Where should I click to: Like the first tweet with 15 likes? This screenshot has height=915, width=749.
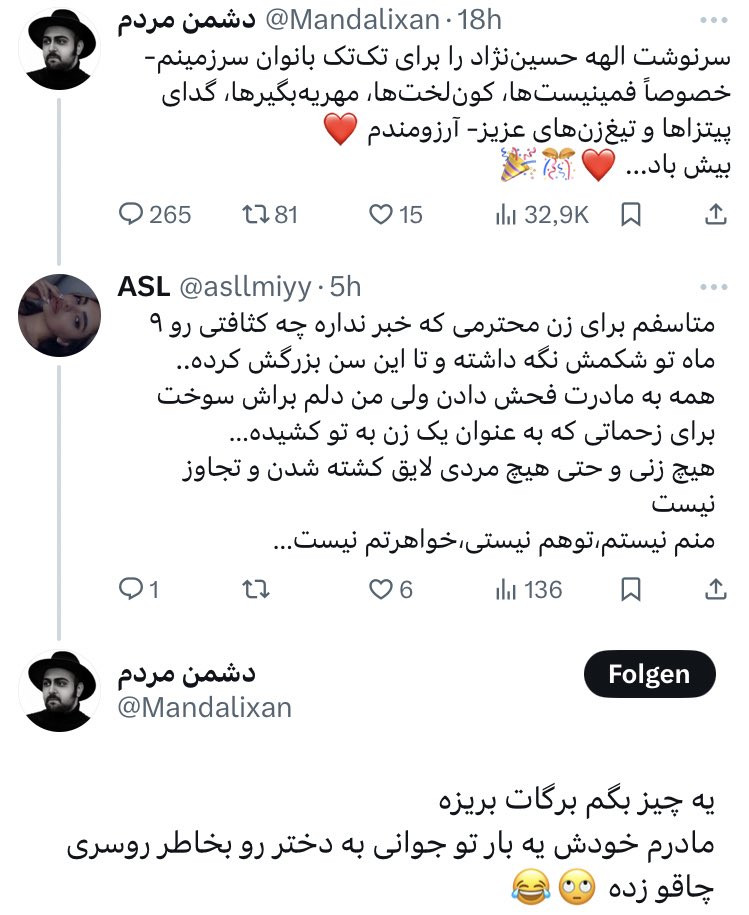(380, 214)
